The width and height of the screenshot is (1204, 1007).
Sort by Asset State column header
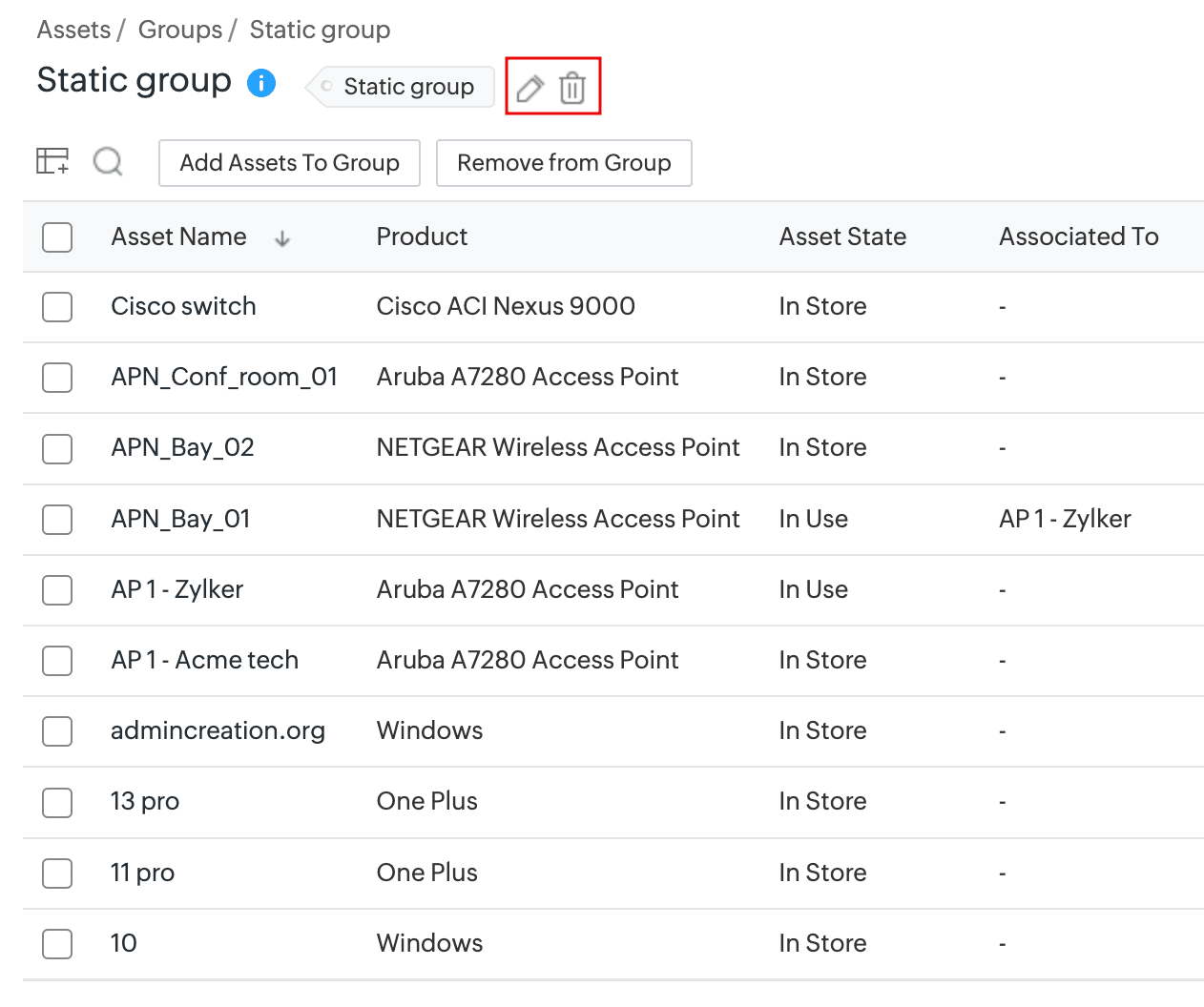(842, 236)
